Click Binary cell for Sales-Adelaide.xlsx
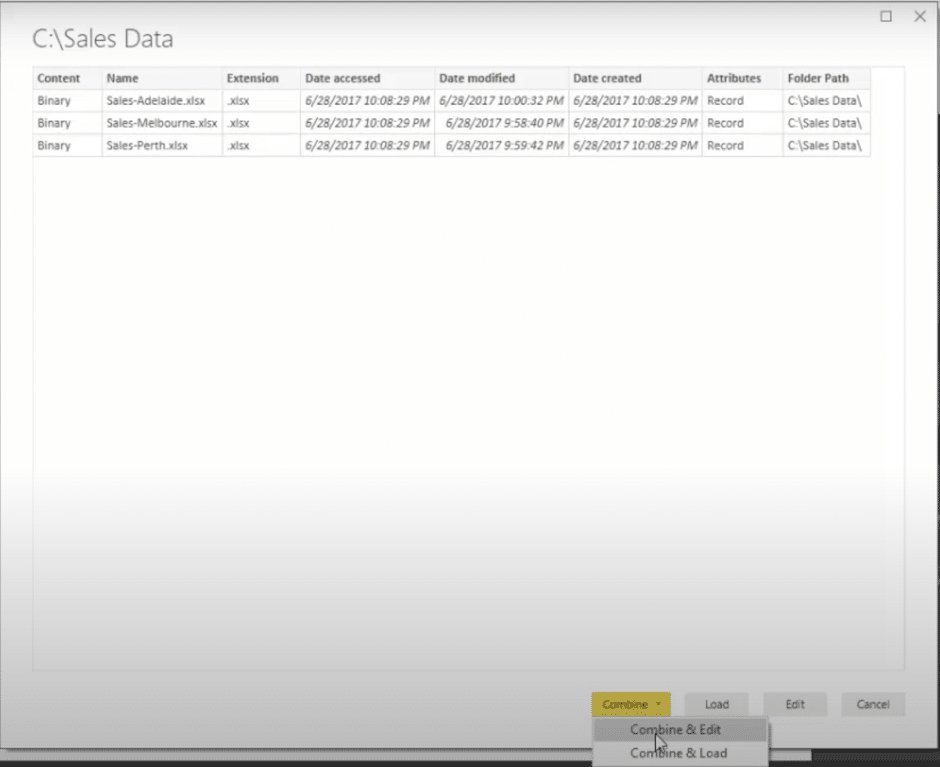 click(x=67, y=101)
